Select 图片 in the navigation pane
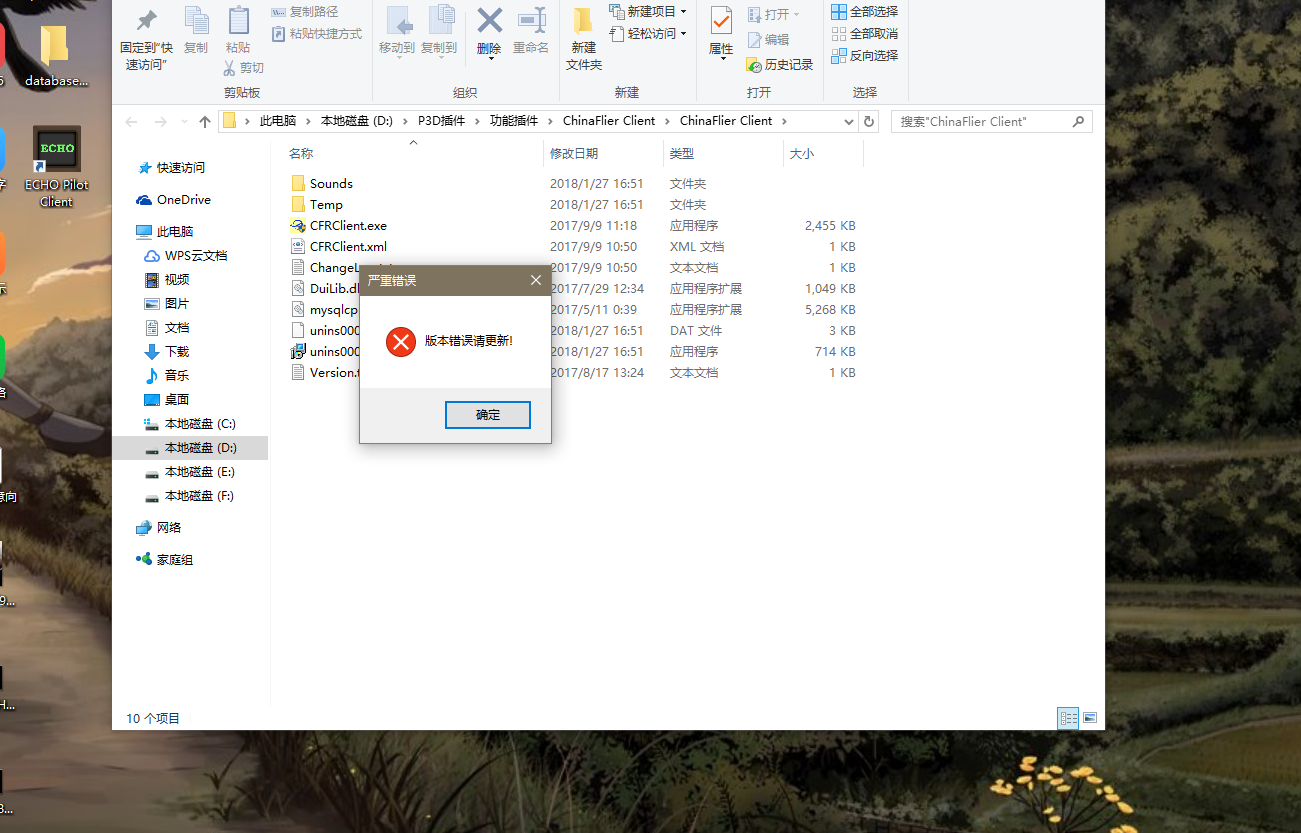1301x833 pixels. [x=177, y=304]
